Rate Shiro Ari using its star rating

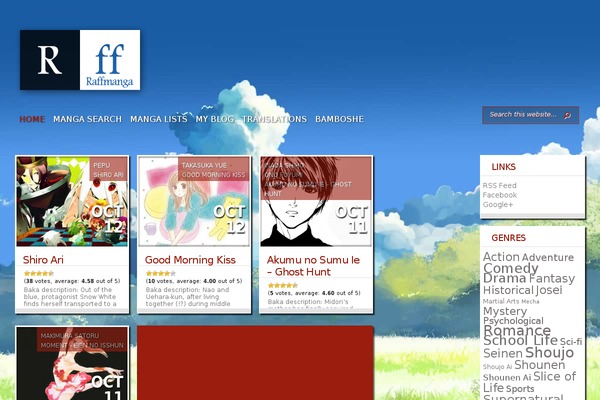[x=39, y=273]
